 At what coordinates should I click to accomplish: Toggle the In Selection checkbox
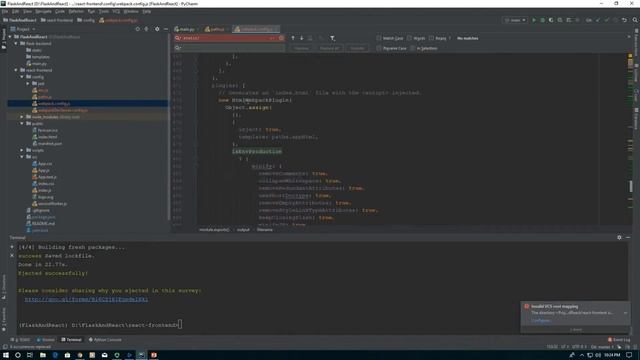[x=413, y=48]
